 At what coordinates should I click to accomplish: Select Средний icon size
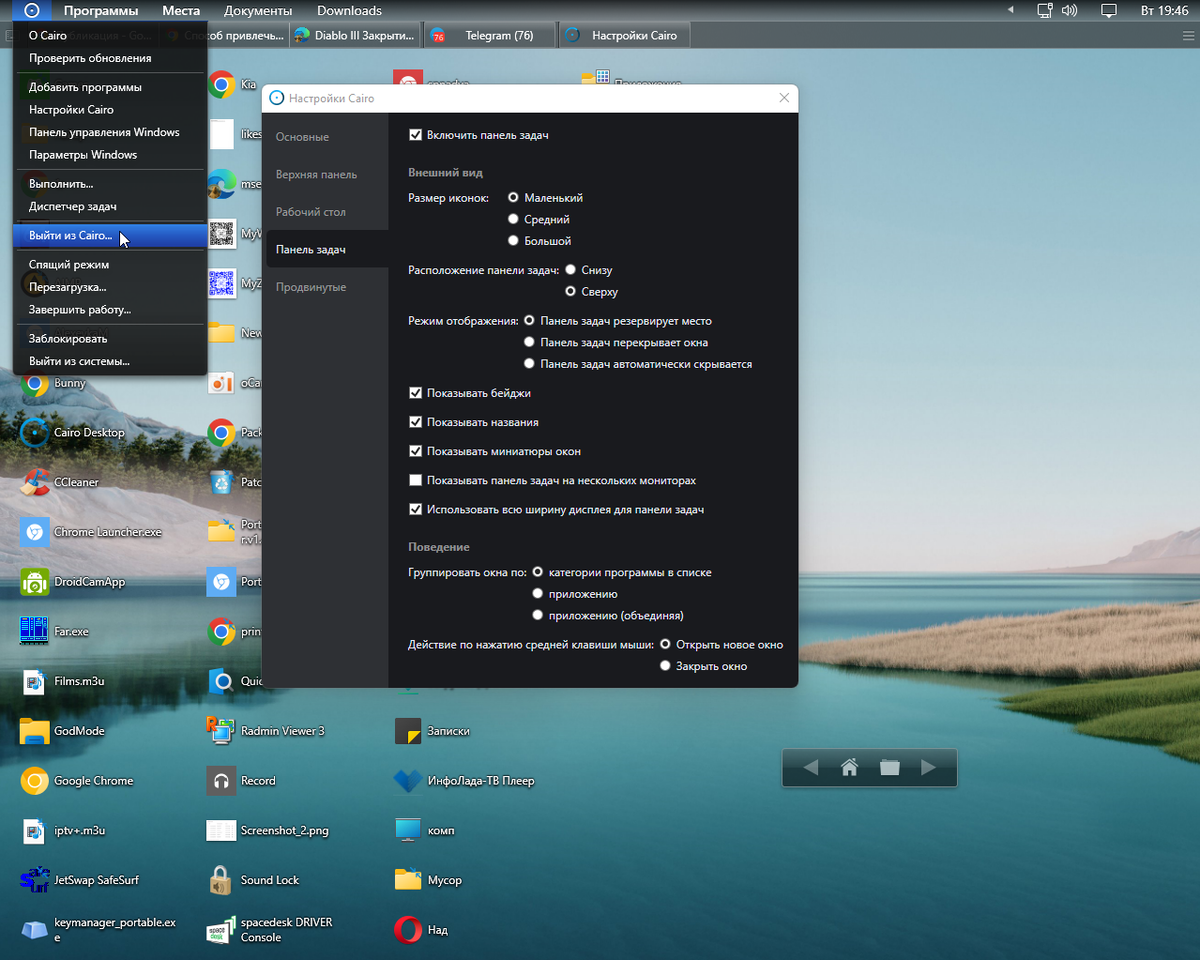point(514,219)
